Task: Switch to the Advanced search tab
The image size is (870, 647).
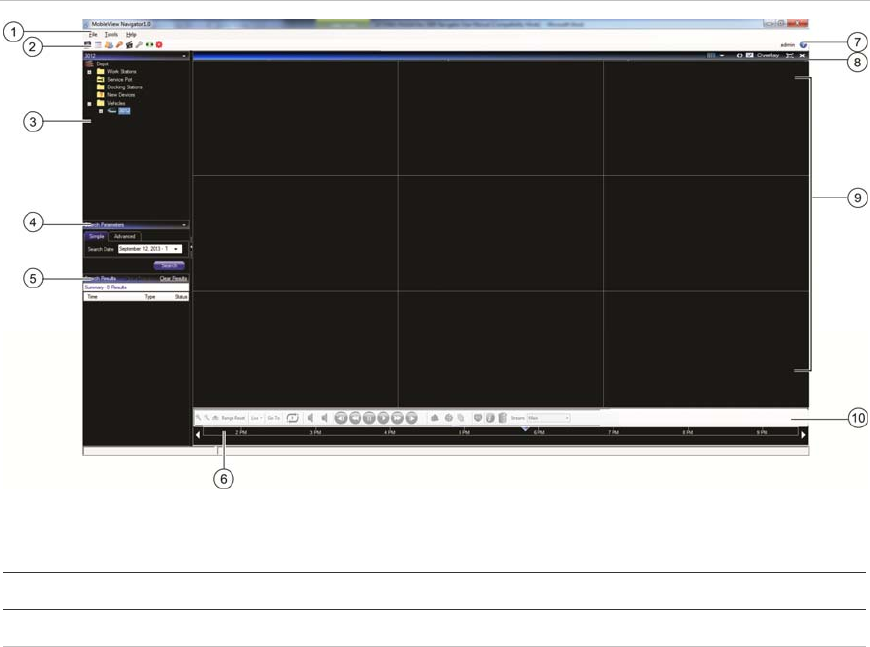Action: 124,236
